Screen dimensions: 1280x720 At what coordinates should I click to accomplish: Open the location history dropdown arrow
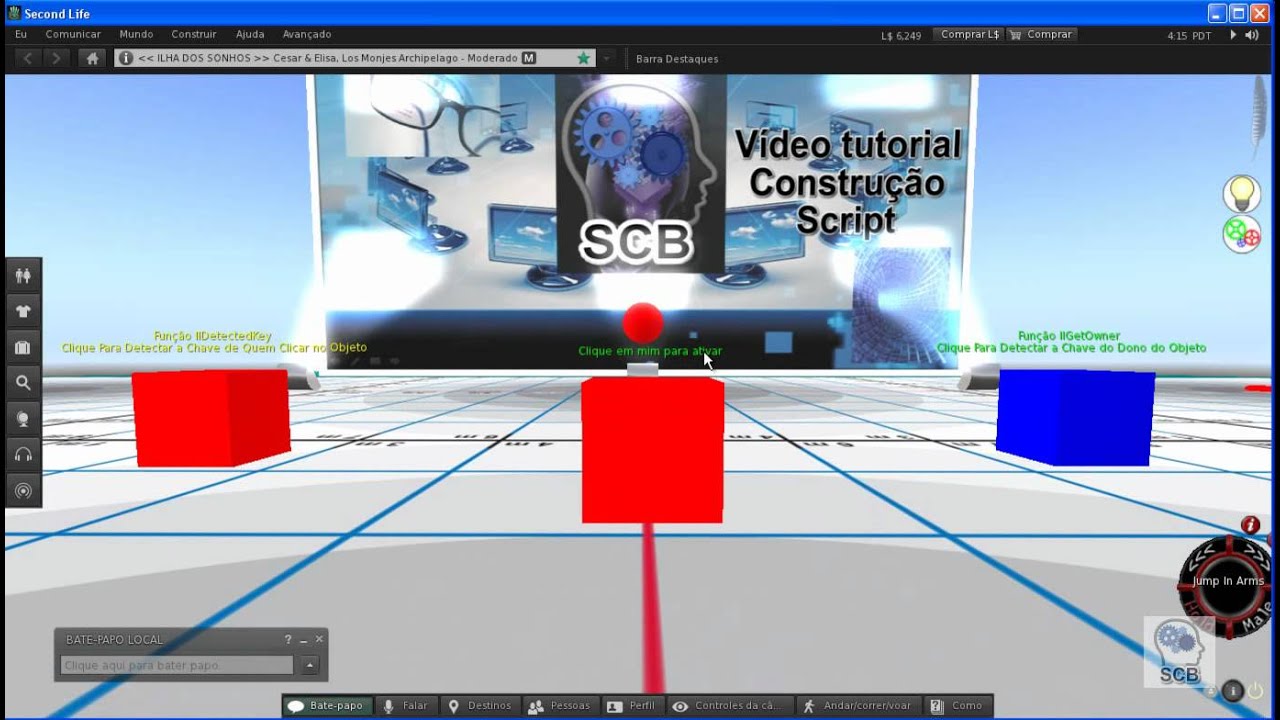606,58
